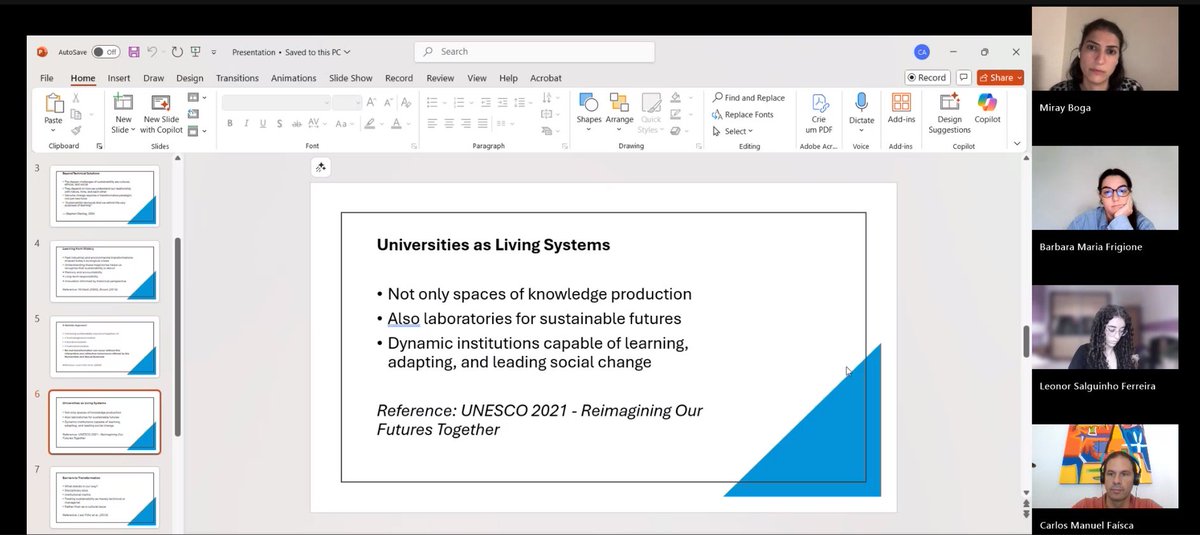The height and width of the screenshot is (535, 1200).
Task: Undo the last action
Action: (x=153, y=52)
